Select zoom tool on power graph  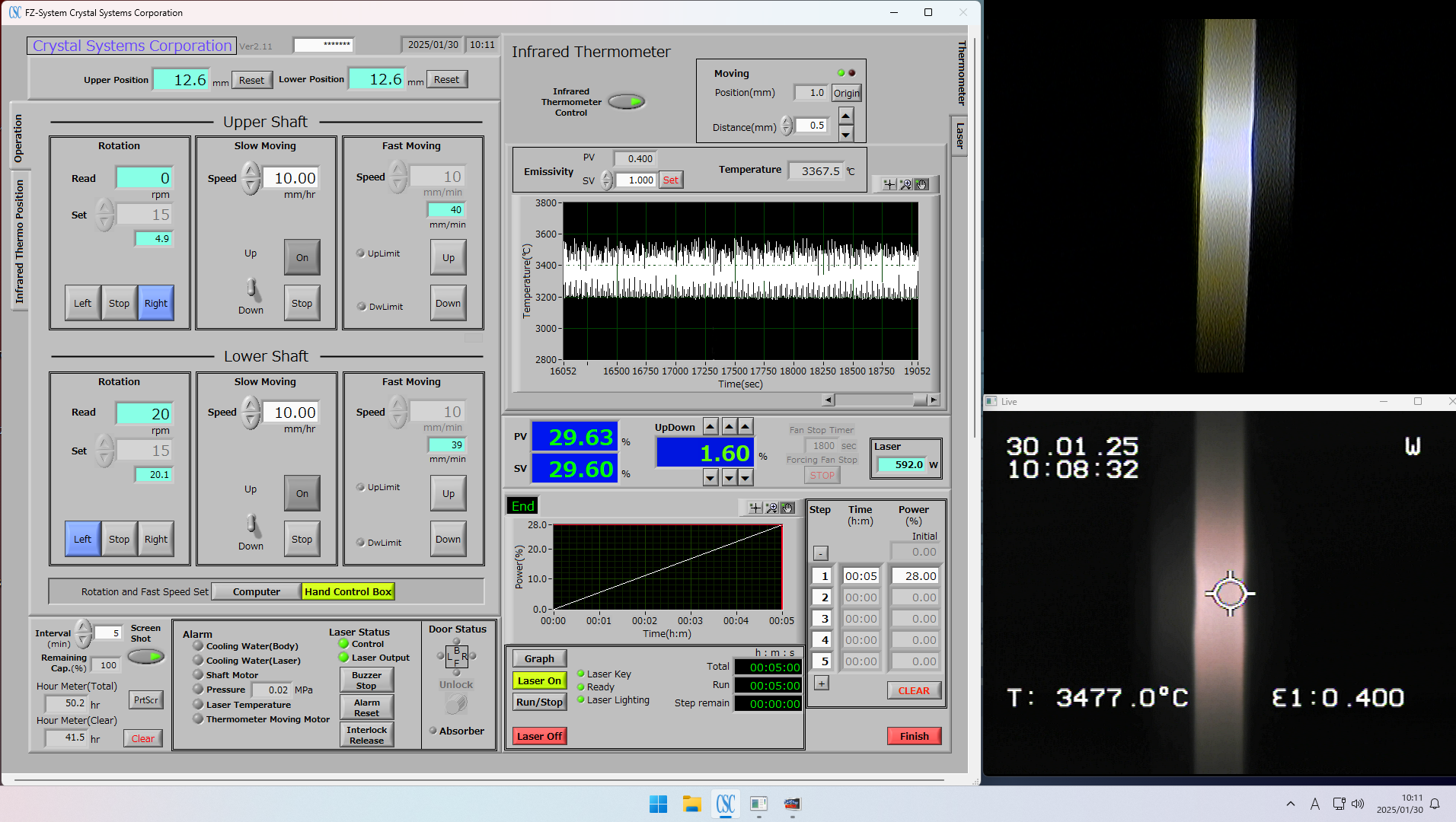[771, 508]
